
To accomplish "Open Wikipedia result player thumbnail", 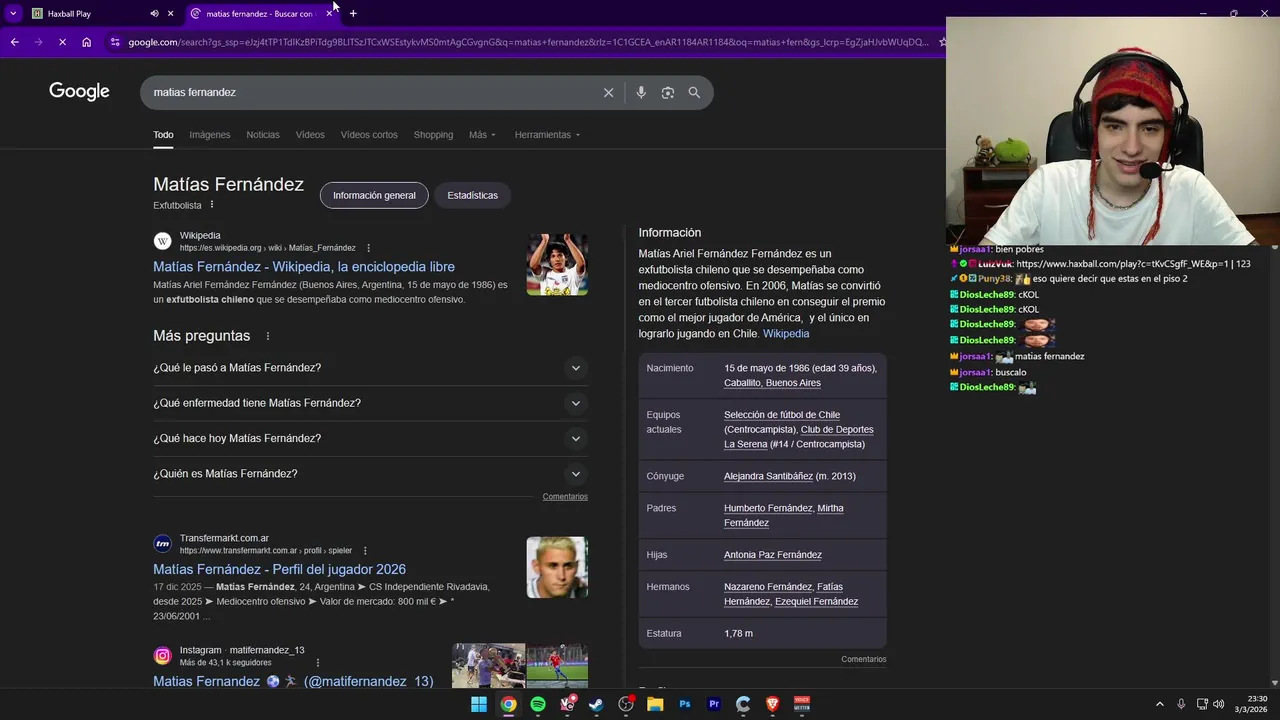I will coord(557,265).
